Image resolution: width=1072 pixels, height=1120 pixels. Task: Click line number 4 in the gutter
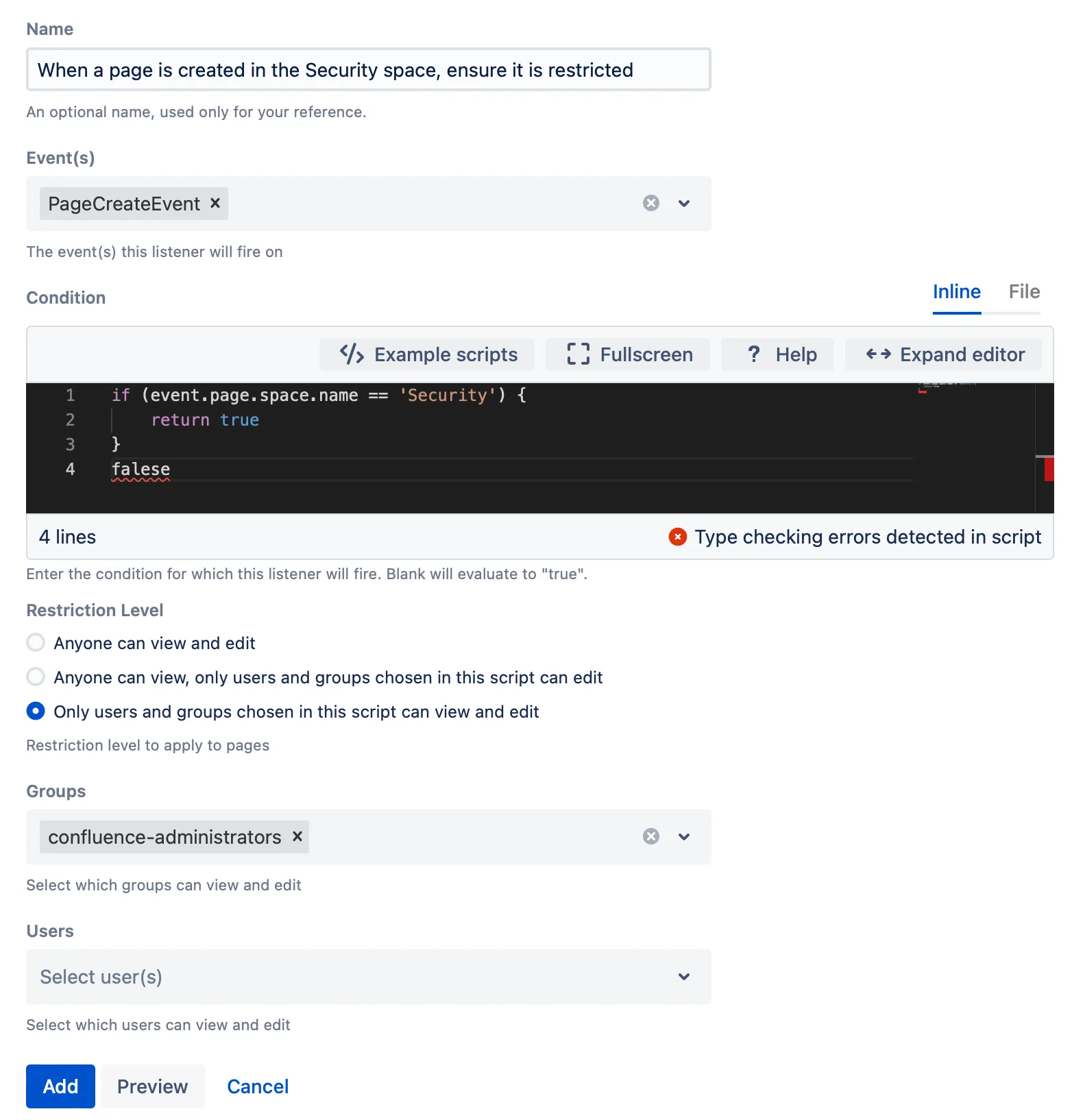click(x=70, y=470)
